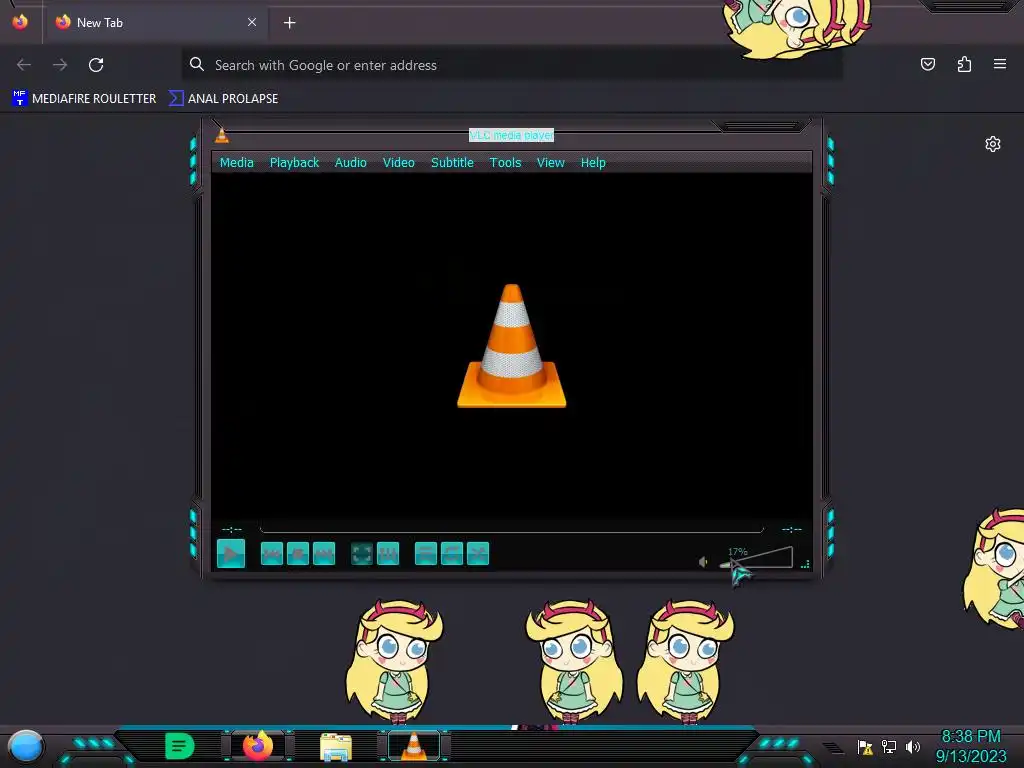This screenshot has height=768, width=1024.
Task: Open the Video menu in VLC
Action: coord(398,163)
